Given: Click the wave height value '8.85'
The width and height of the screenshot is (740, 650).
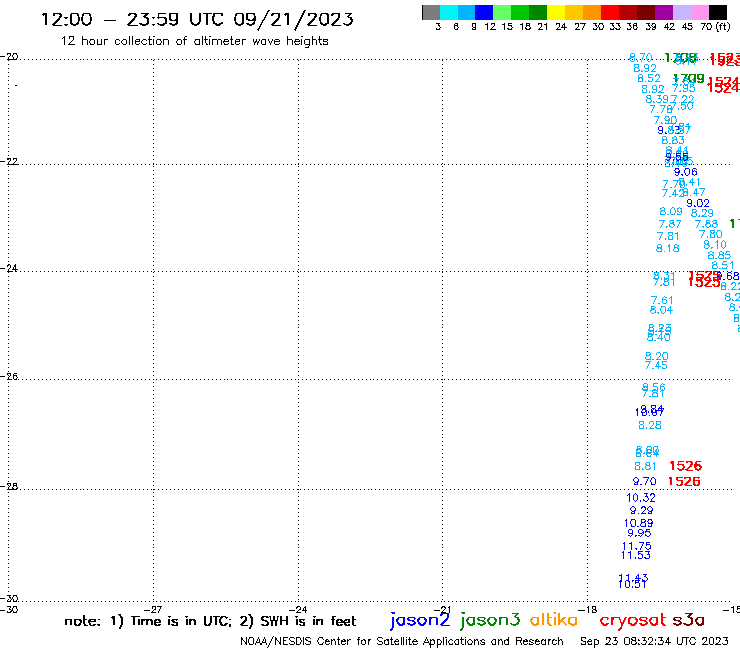Looking at the screenshot, I should 719,255.
